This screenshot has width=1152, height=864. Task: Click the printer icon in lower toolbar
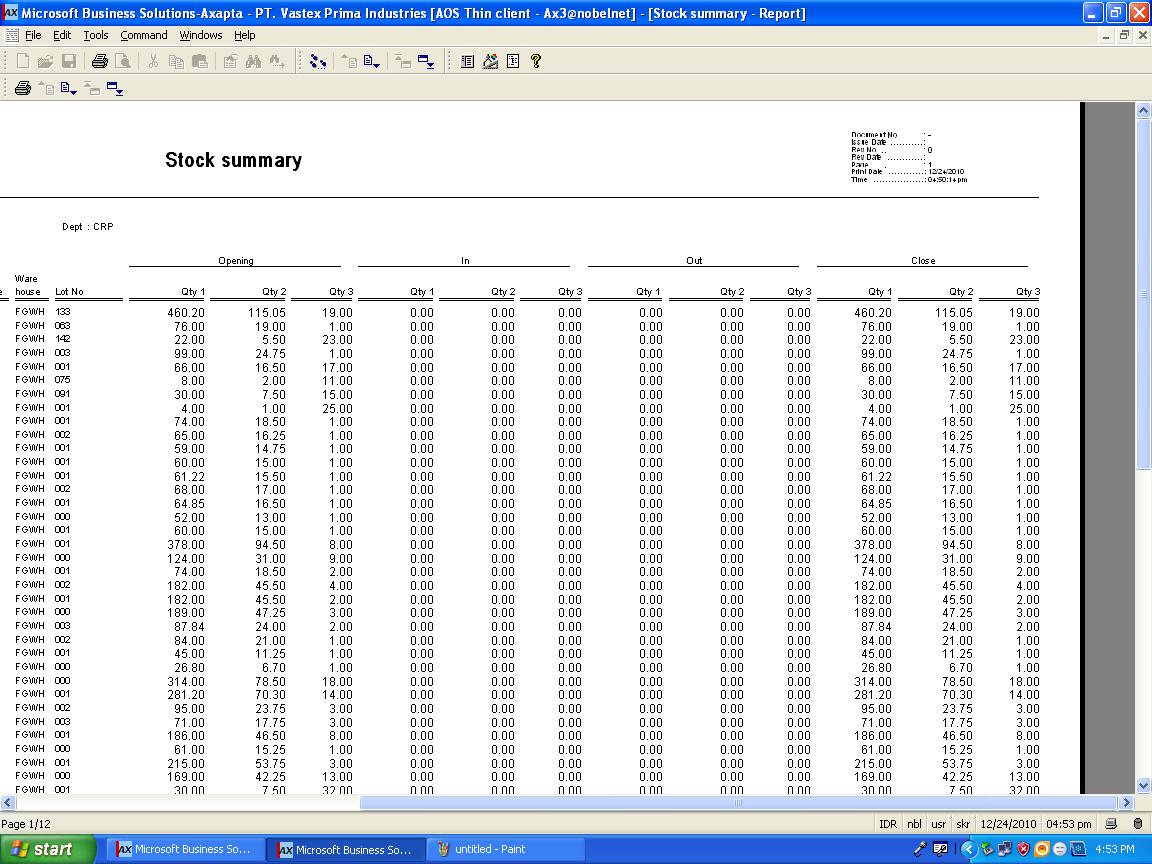point(23,89)
